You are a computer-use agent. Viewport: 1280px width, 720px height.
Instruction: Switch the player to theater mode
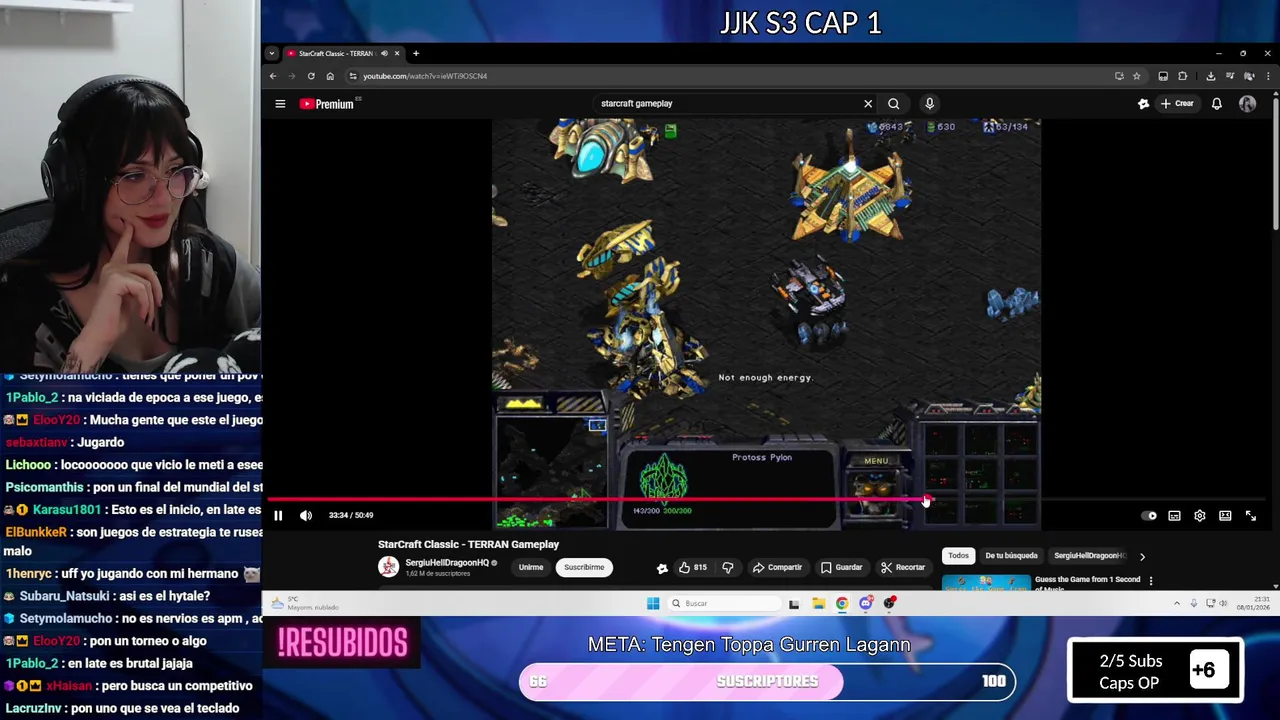coord(1225,516)
